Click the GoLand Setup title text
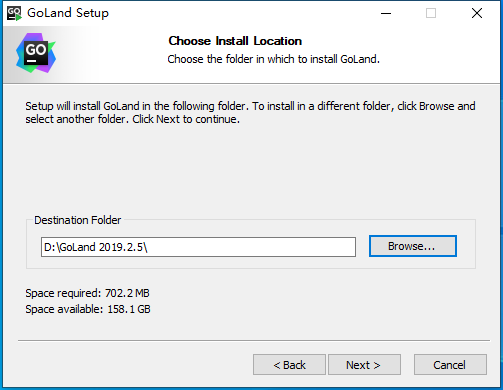Image resolution: width=503 pixels, height=390 pixels. pyautogui.click(x=68, y=13)
